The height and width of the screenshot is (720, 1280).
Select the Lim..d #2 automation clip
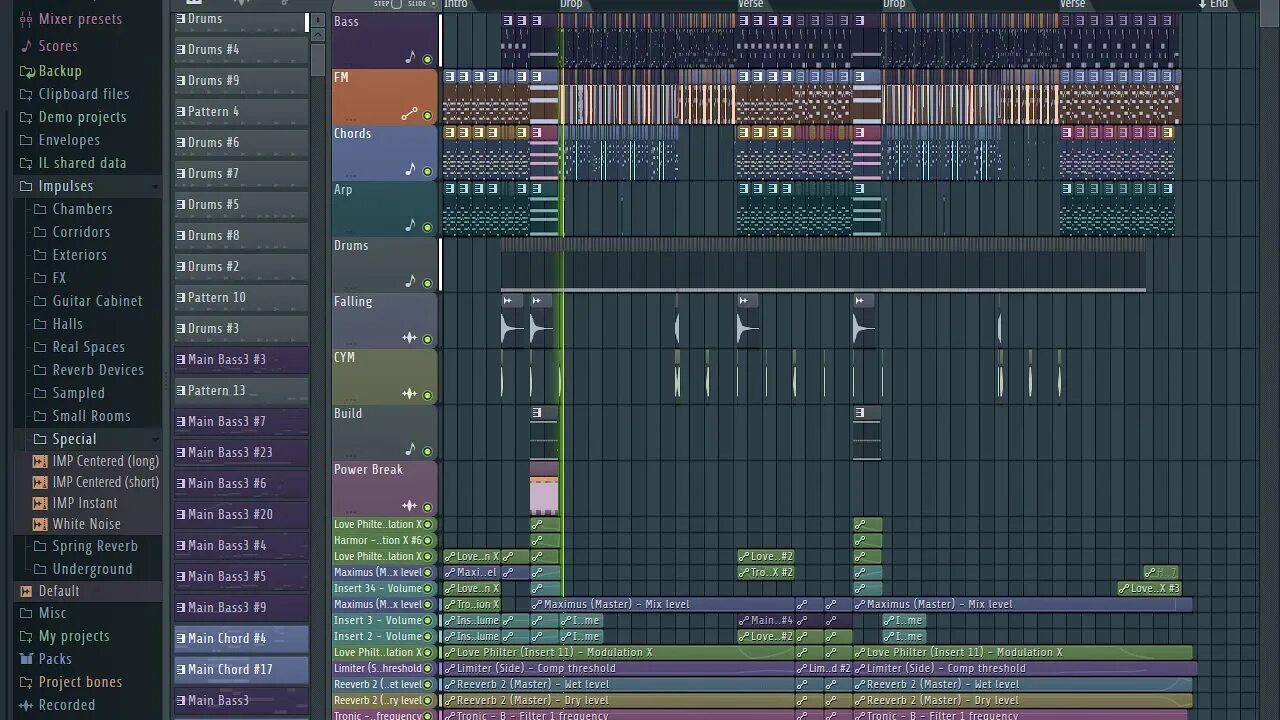824,668
